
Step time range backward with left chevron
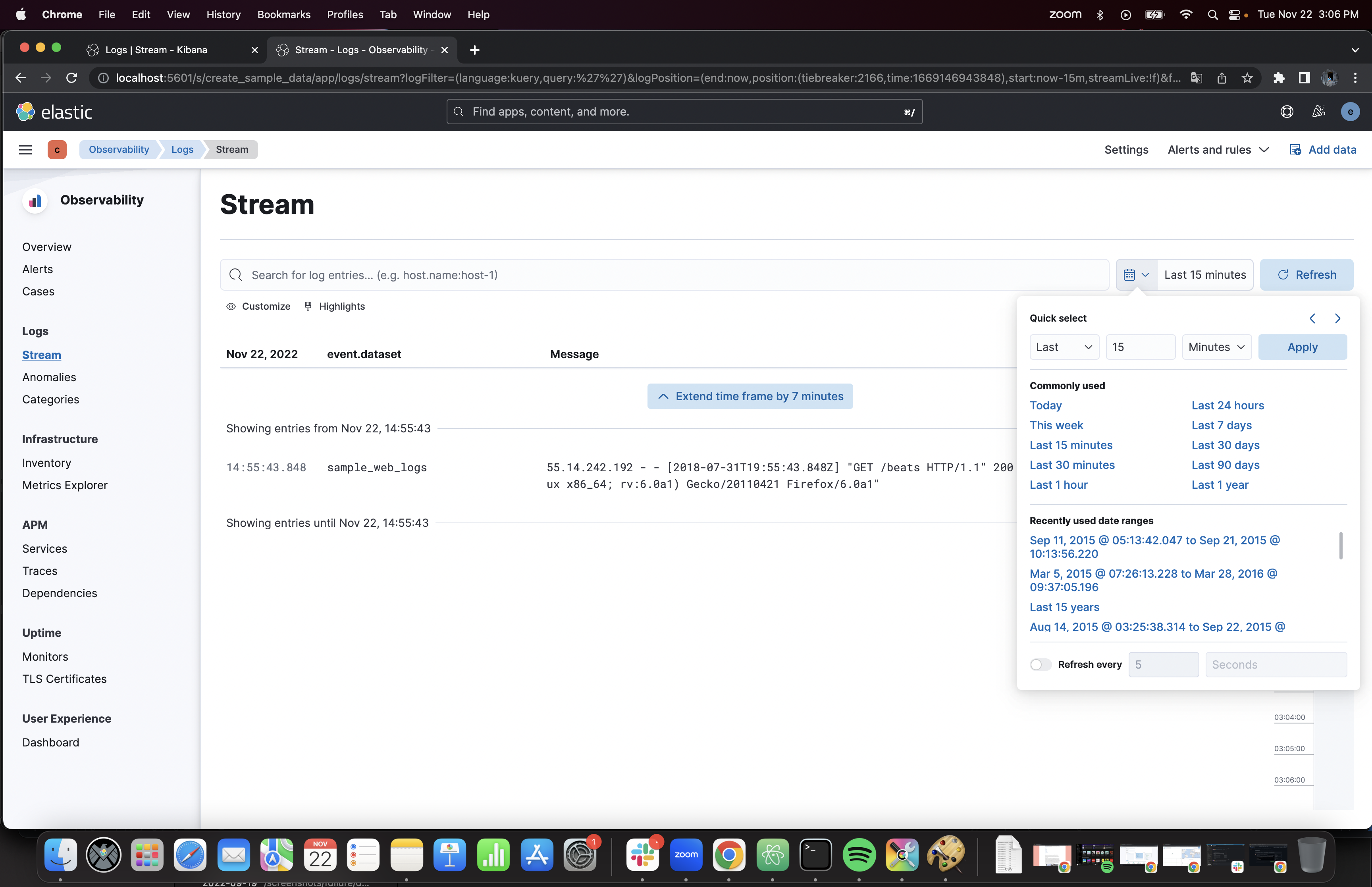tap(1312, 318)
